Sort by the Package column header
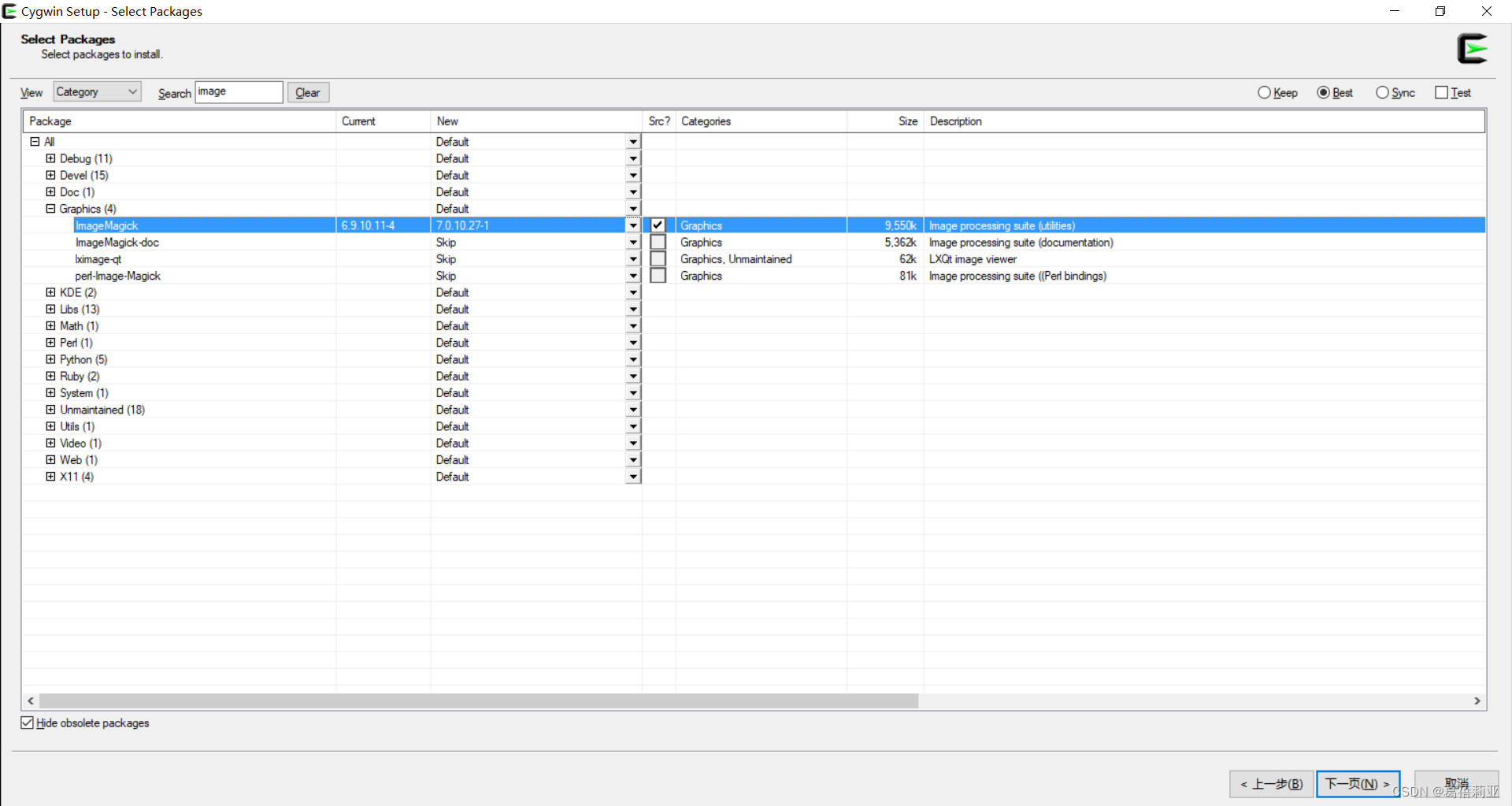 [180, 121]
